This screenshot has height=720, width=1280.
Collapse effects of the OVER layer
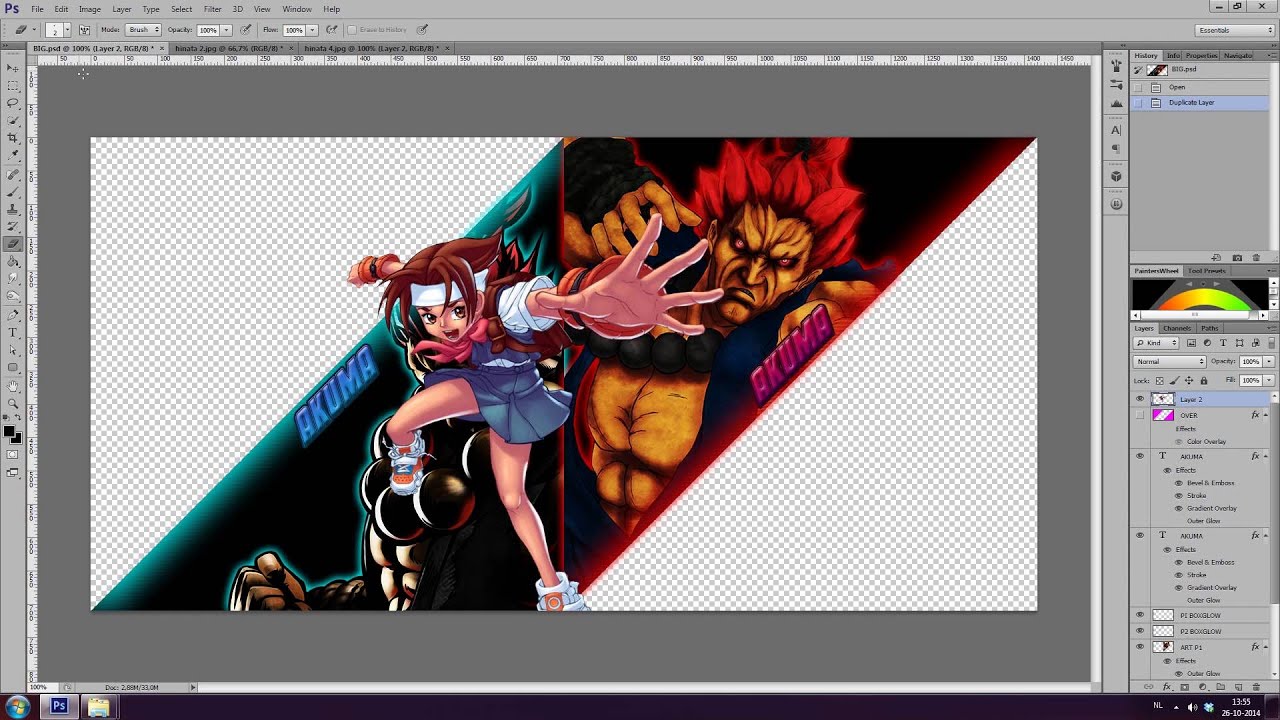click(1267, 415)
